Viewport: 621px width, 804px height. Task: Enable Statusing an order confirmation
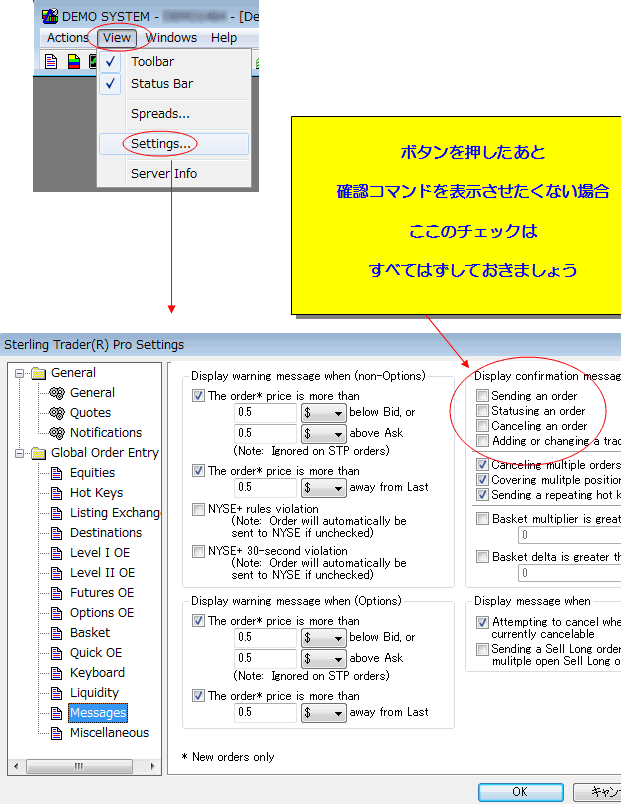coord(482,410)
